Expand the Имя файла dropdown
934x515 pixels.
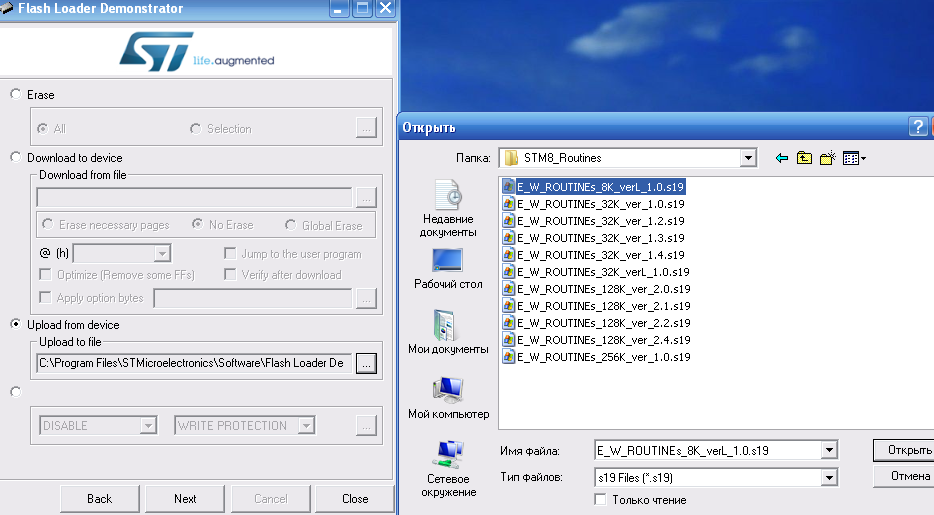click(x=828, y=451)
